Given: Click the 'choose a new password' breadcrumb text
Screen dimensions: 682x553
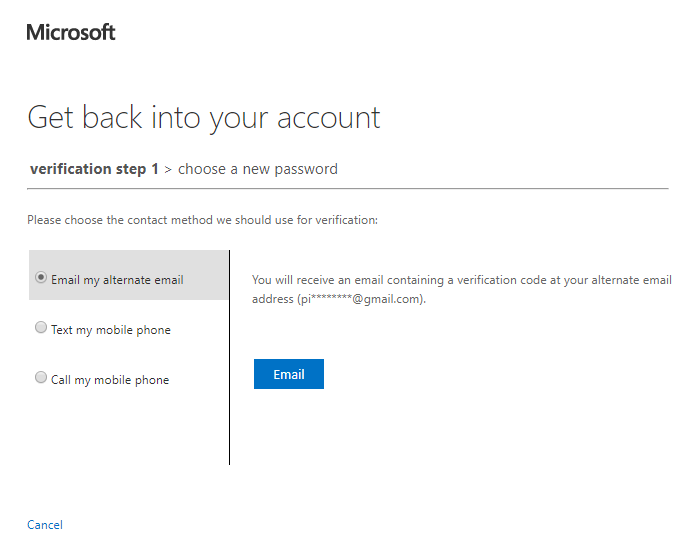Looking at the screenshot, I should [258, 169].
